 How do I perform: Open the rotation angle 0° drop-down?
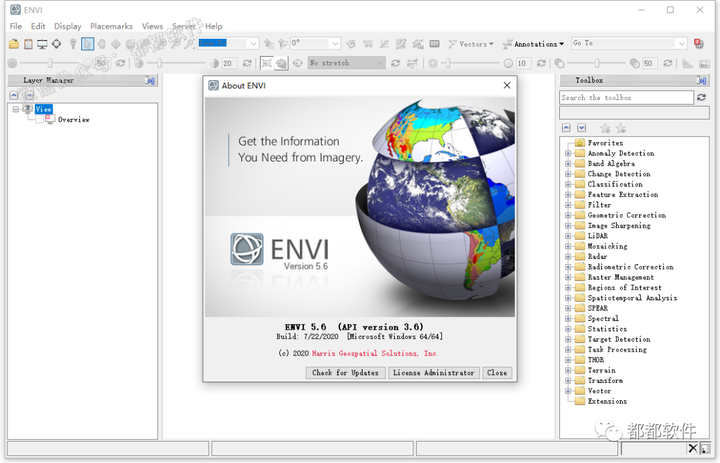coord(335,44)
